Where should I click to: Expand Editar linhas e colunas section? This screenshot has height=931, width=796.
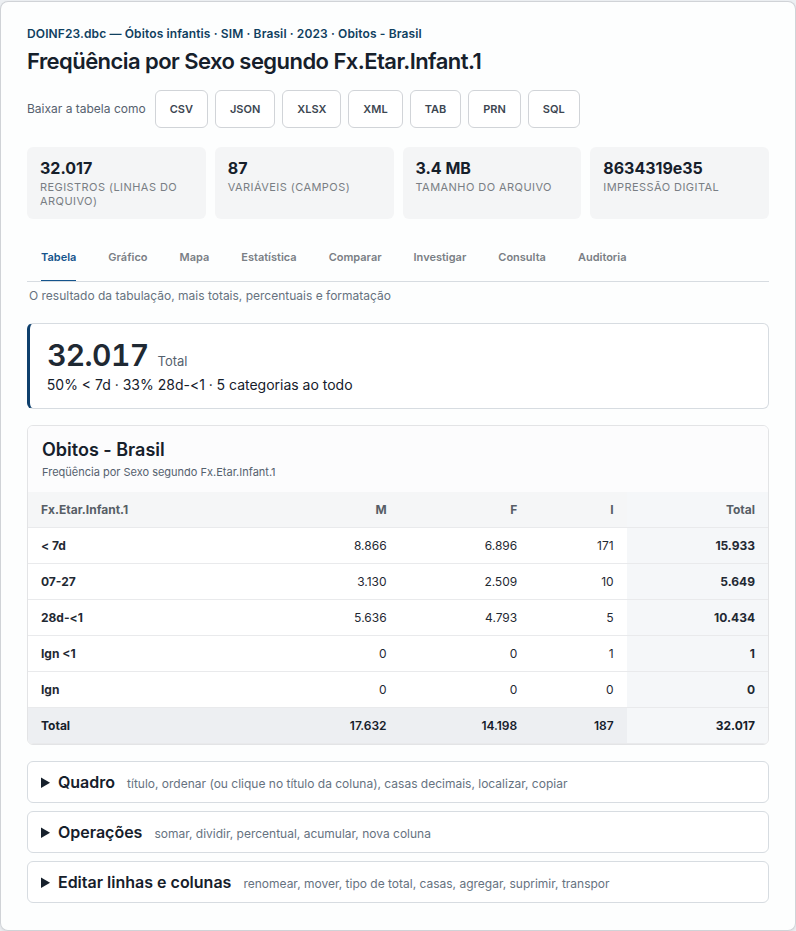pyautogui.click(x=398, y=882)
